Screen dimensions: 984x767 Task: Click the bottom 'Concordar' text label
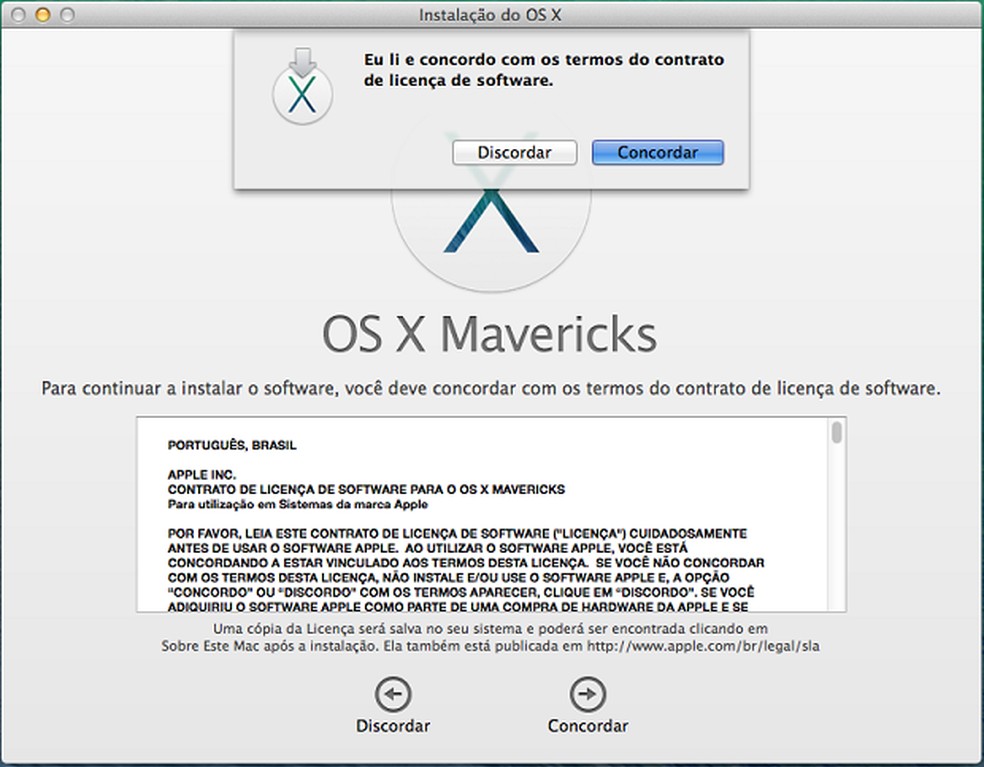point(588,726)
